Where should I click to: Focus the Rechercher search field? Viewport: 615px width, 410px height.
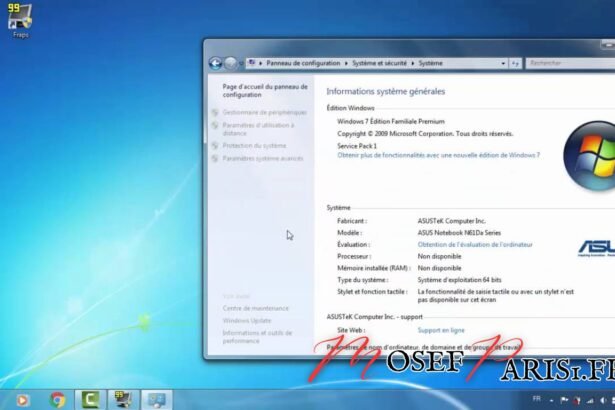(571, 63)
